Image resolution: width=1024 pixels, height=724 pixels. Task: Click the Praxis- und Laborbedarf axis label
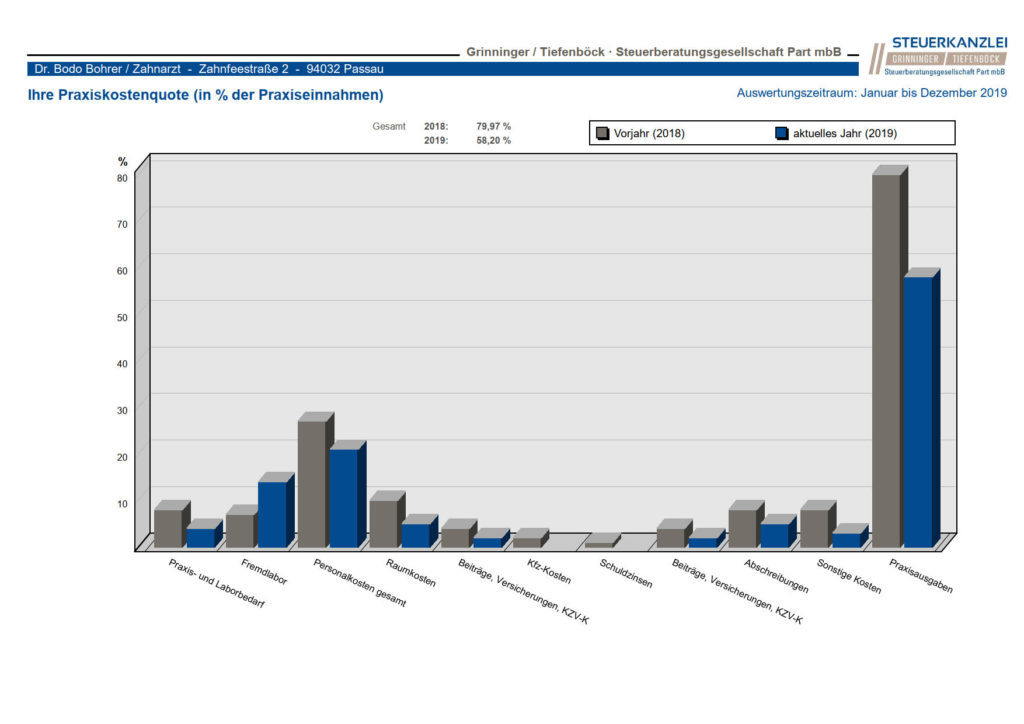pos(217,583)
